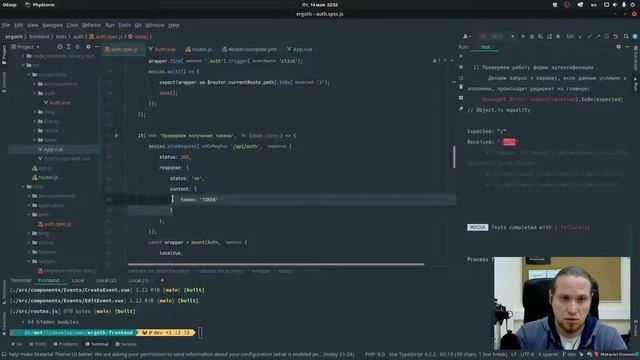Click the Git rollback undo icon
Screen dimensions: 640x360
(616, 36)
